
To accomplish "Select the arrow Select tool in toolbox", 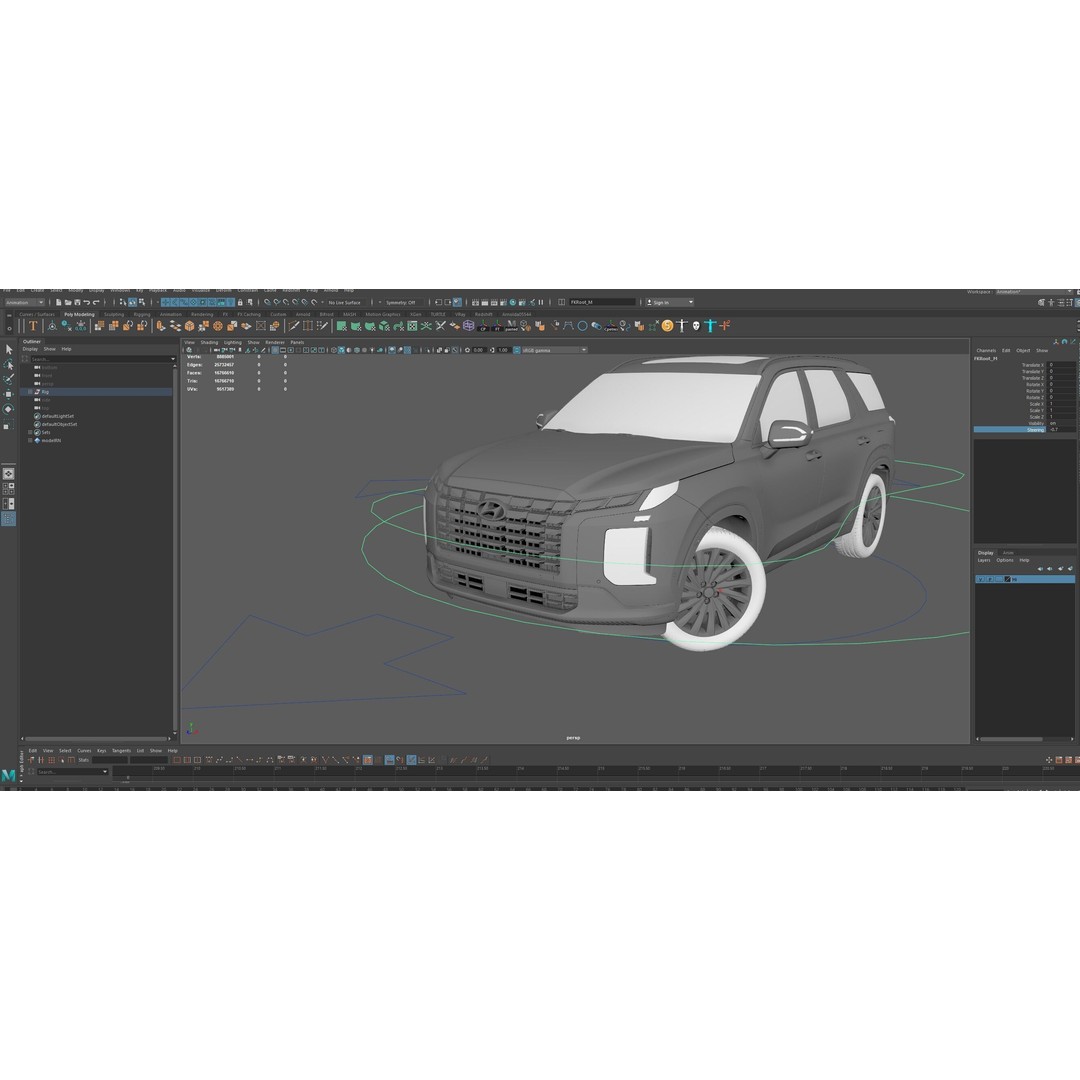I will click(8, 349).
